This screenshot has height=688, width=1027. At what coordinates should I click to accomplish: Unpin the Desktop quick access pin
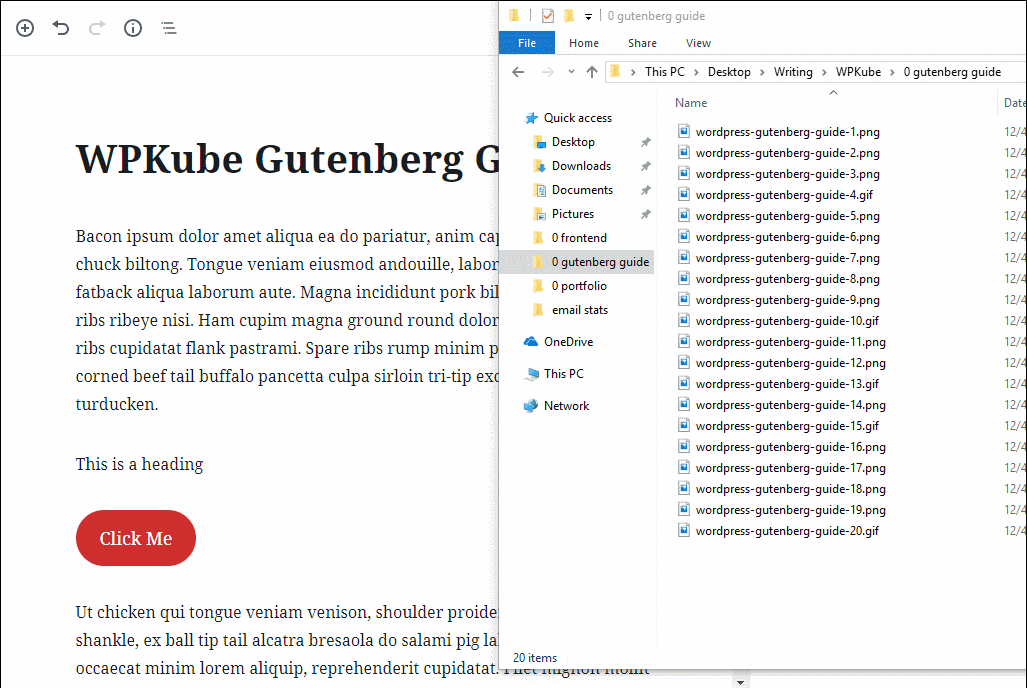(x=646, y=142)
